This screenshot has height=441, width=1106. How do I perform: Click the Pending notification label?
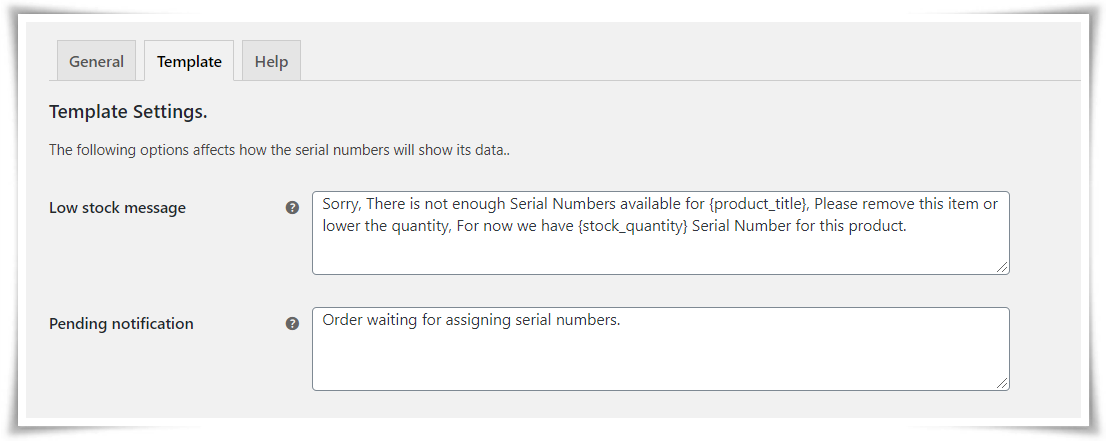click(x=121, y=324)
